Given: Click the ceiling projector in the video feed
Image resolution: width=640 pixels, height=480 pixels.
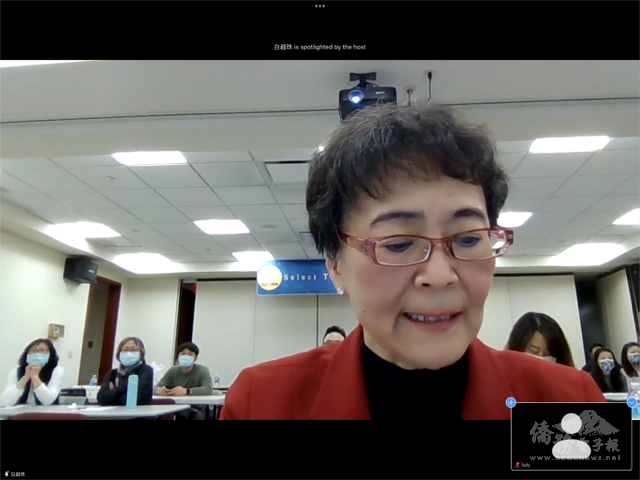Looking at the screenshot, I should [365, 97].
